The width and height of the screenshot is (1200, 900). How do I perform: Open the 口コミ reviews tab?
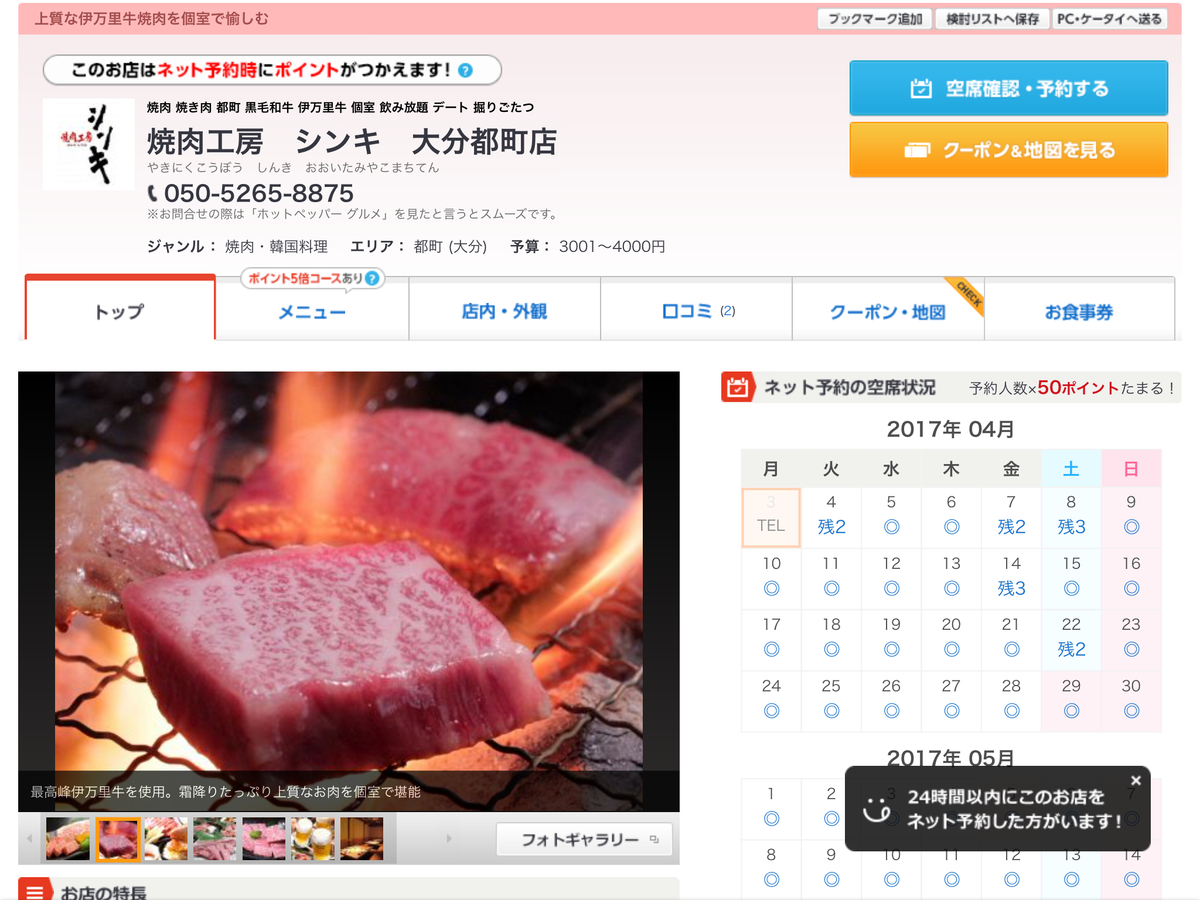(696, 312)
